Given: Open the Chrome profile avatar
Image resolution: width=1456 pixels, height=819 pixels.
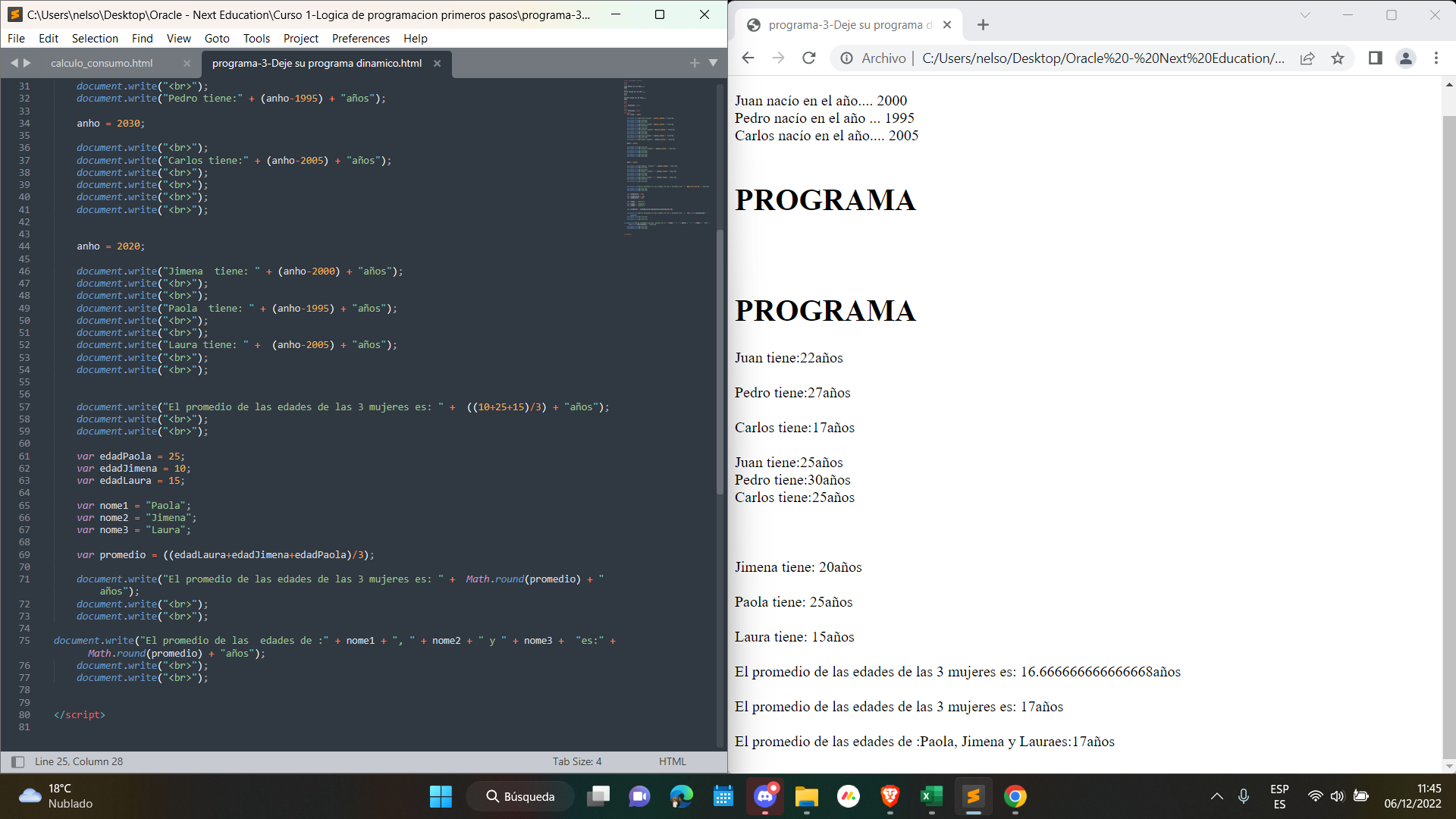Looking at the screenshot, I should pyautogui.click(x=1405, y=58).
